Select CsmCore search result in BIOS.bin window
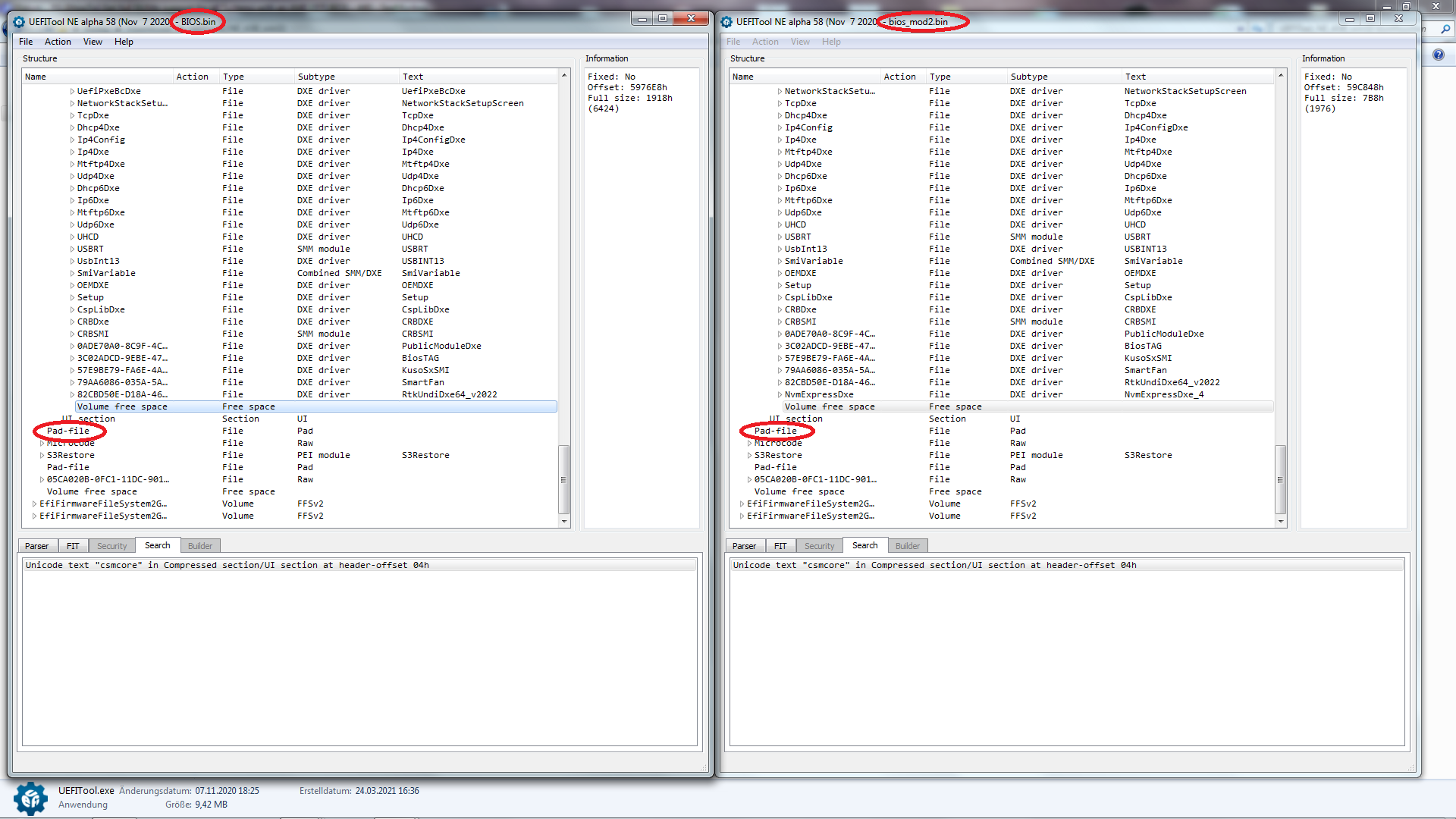This screenshot has height=819, width=1456. [x=359, y=565]
